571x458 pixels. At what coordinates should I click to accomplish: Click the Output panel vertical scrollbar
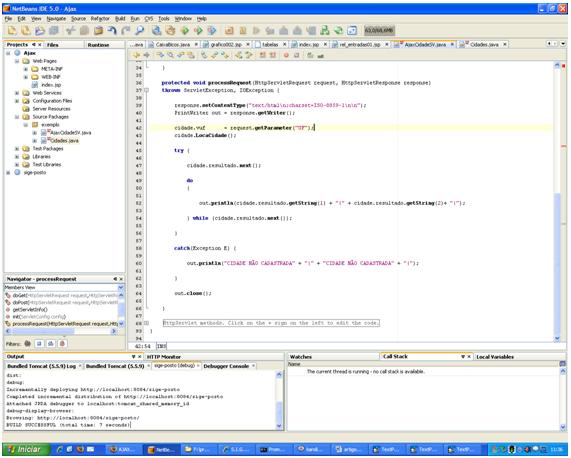coord(279,400)
